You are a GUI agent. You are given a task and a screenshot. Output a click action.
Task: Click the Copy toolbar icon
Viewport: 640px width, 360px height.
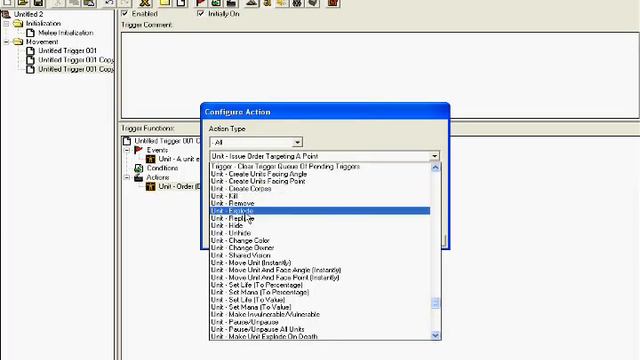pos(74,3)
